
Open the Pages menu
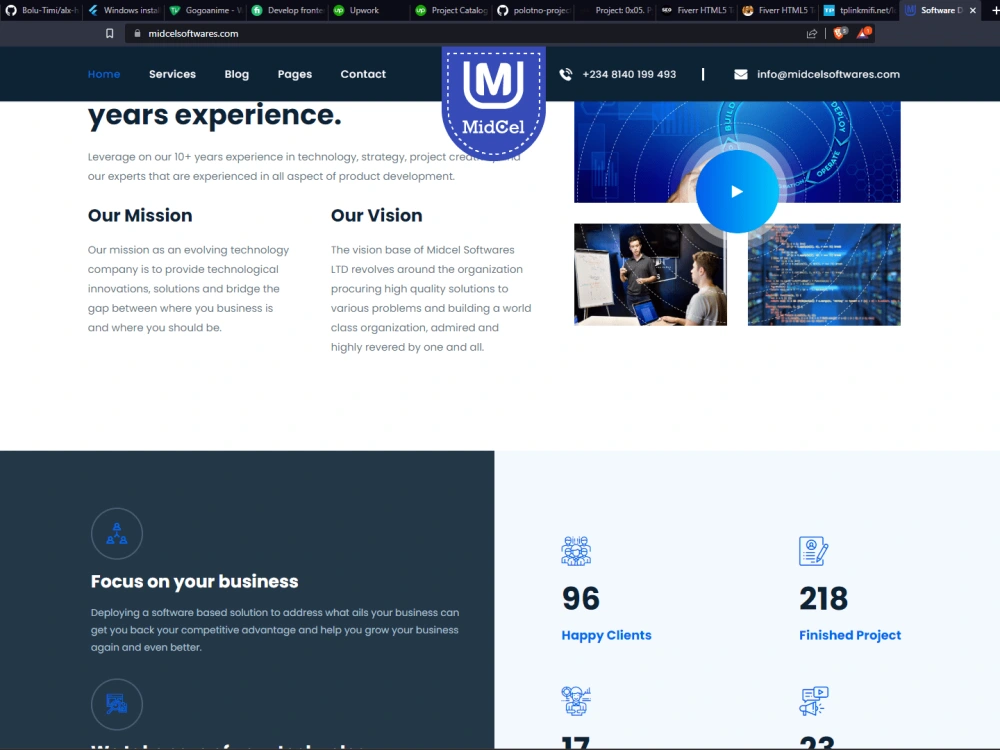[x=295, y=74]
